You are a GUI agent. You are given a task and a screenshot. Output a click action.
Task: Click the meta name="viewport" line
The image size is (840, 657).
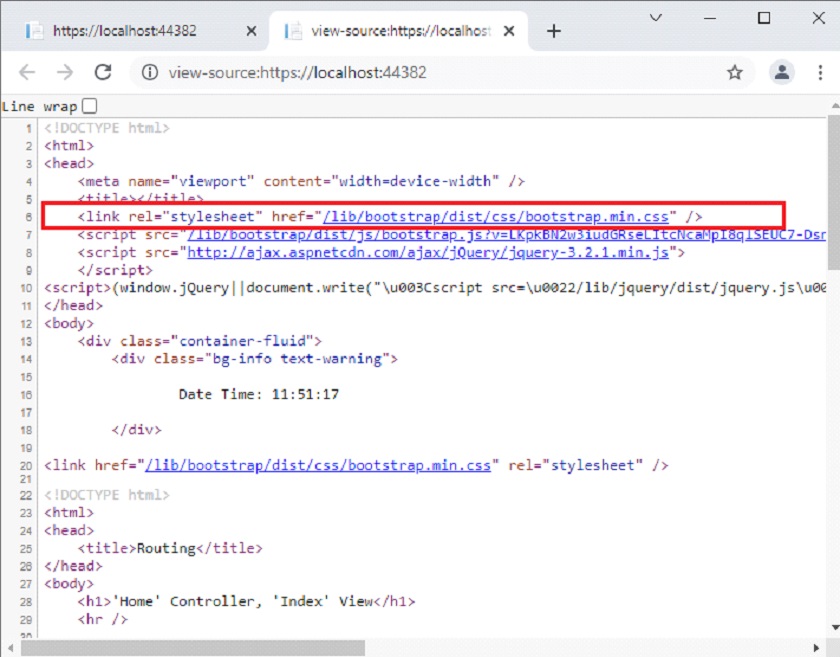pos(301,181)
